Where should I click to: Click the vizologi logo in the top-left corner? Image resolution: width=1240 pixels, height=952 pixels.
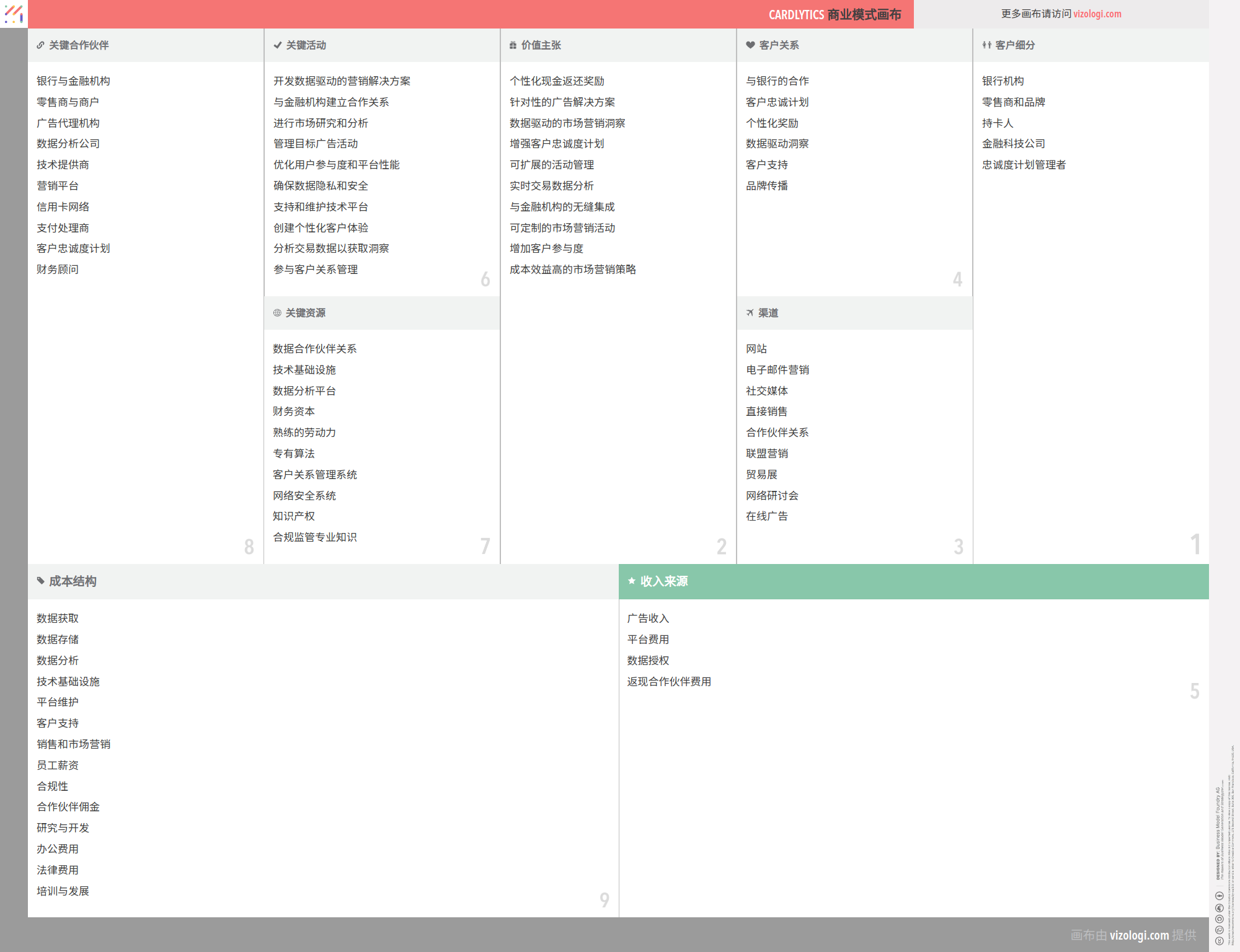[x=12, y=14]
